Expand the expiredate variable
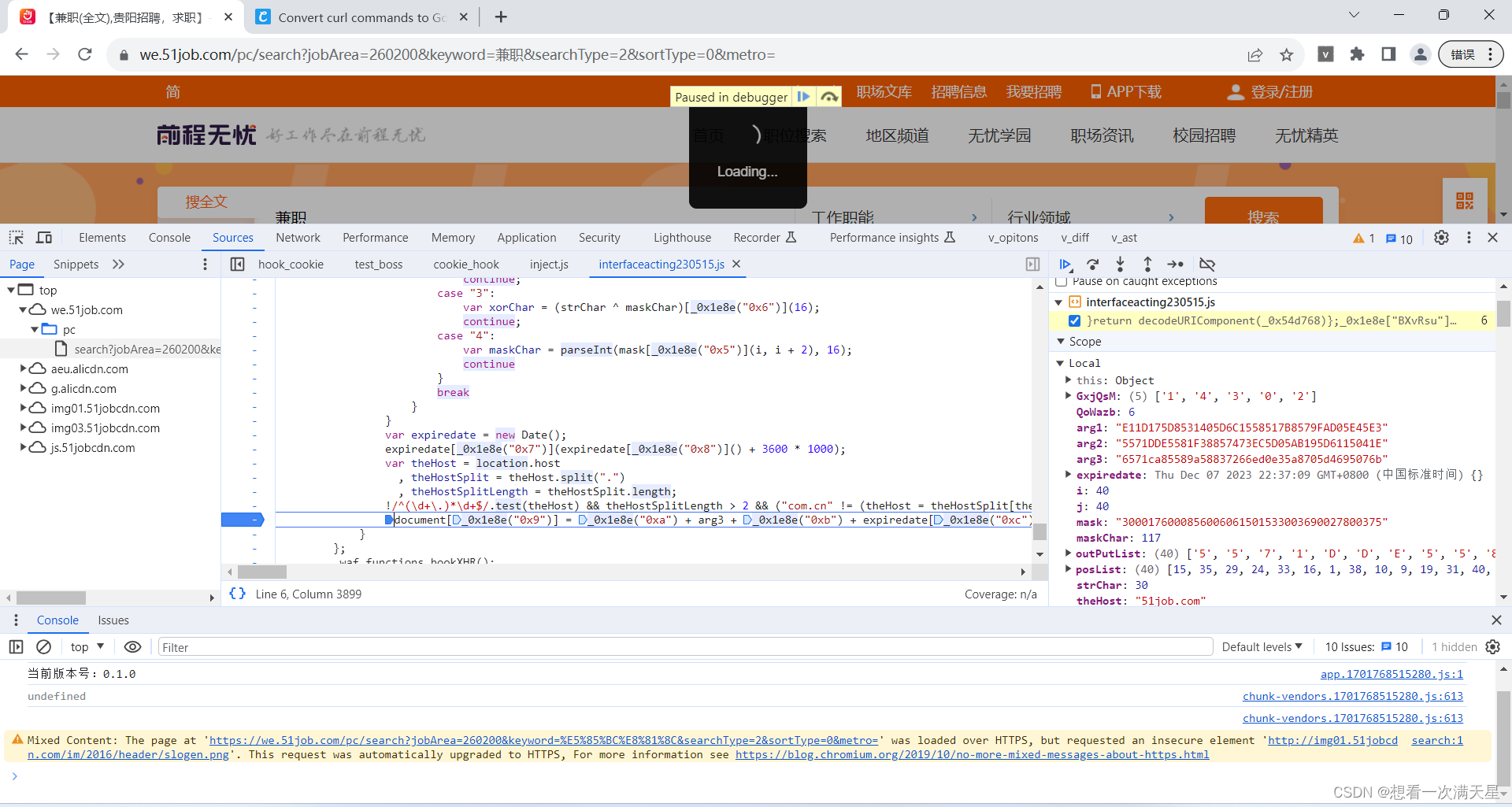 (1069, 475)
